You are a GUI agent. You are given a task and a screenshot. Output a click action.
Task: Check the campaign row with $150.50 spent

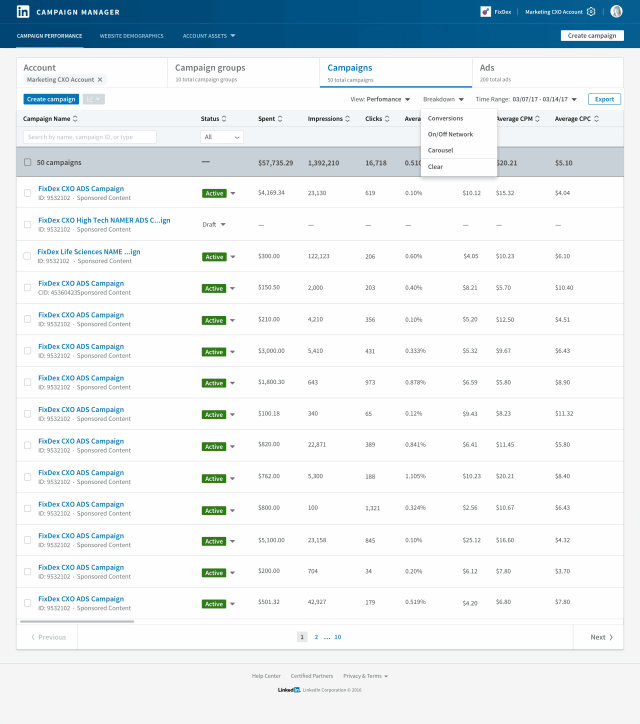(x=28, y=288)
